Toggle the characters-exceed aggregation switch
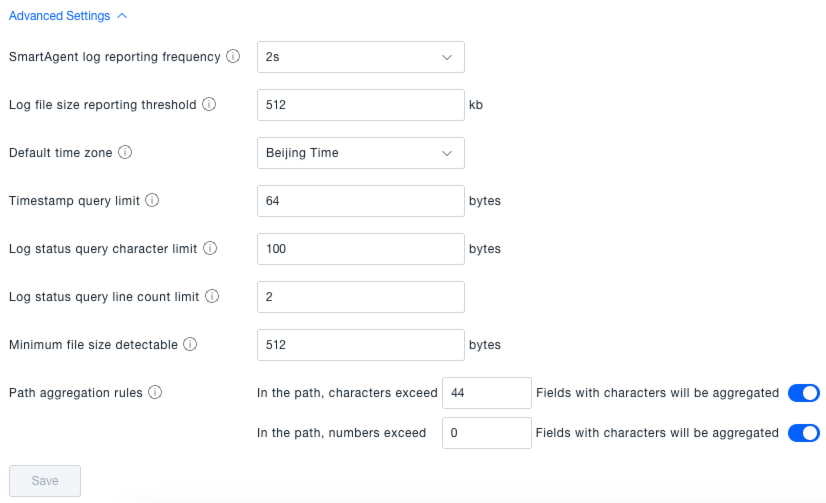 click(803, 393)
